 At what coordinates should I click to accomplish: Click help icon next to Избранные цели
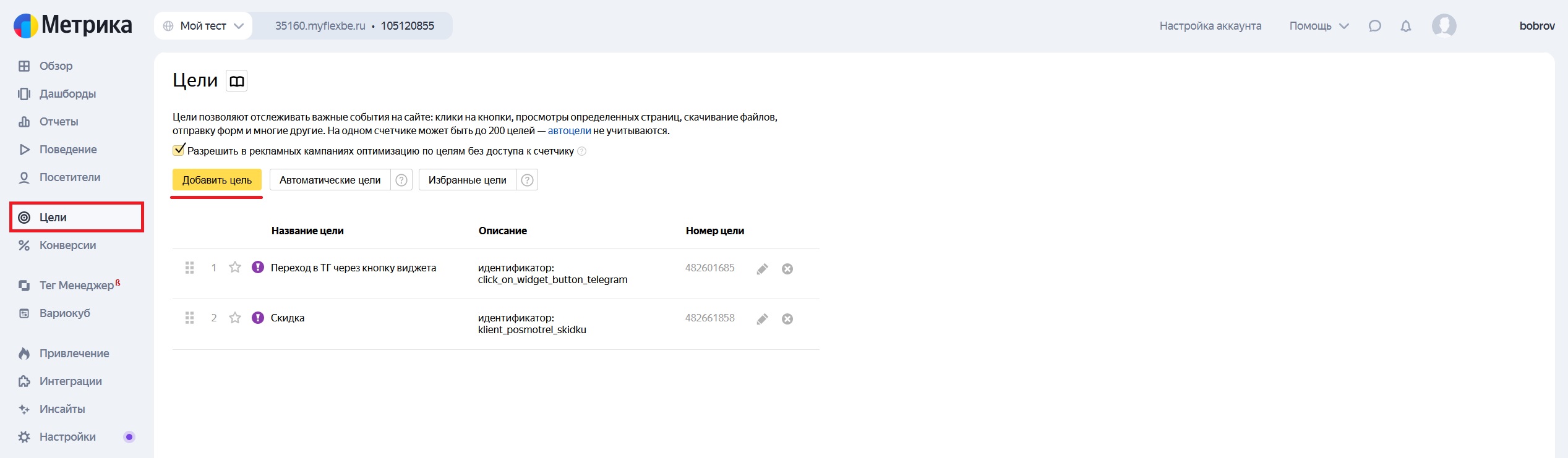(x=527, y=180)
